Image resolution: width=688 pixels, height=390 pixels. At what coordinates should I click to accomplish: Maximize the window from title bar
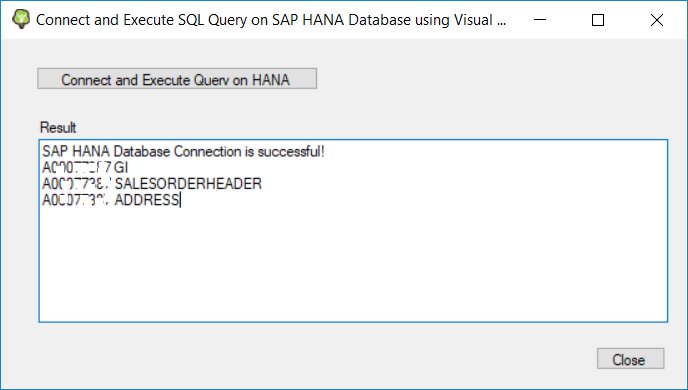[x=598, y=20]
